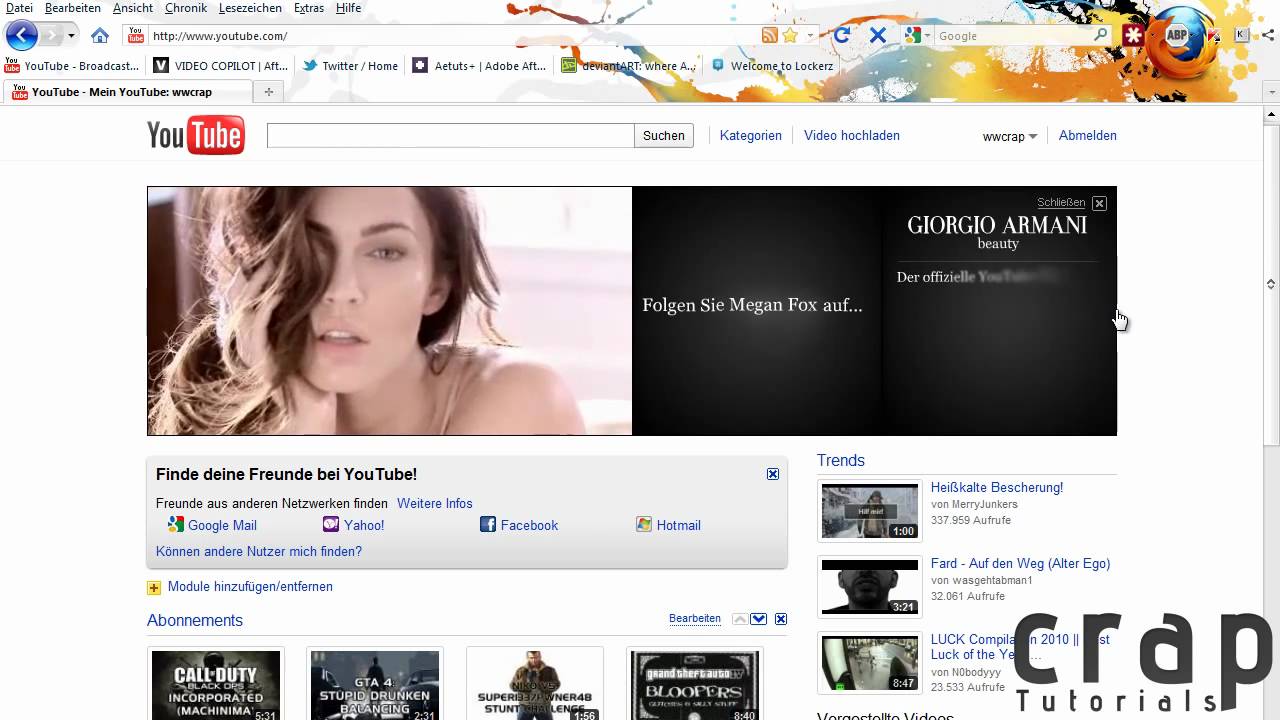Open the Kategorien link
This screenshot has width=1280, height=720.
pyautogui.click(x=751, y=136)
